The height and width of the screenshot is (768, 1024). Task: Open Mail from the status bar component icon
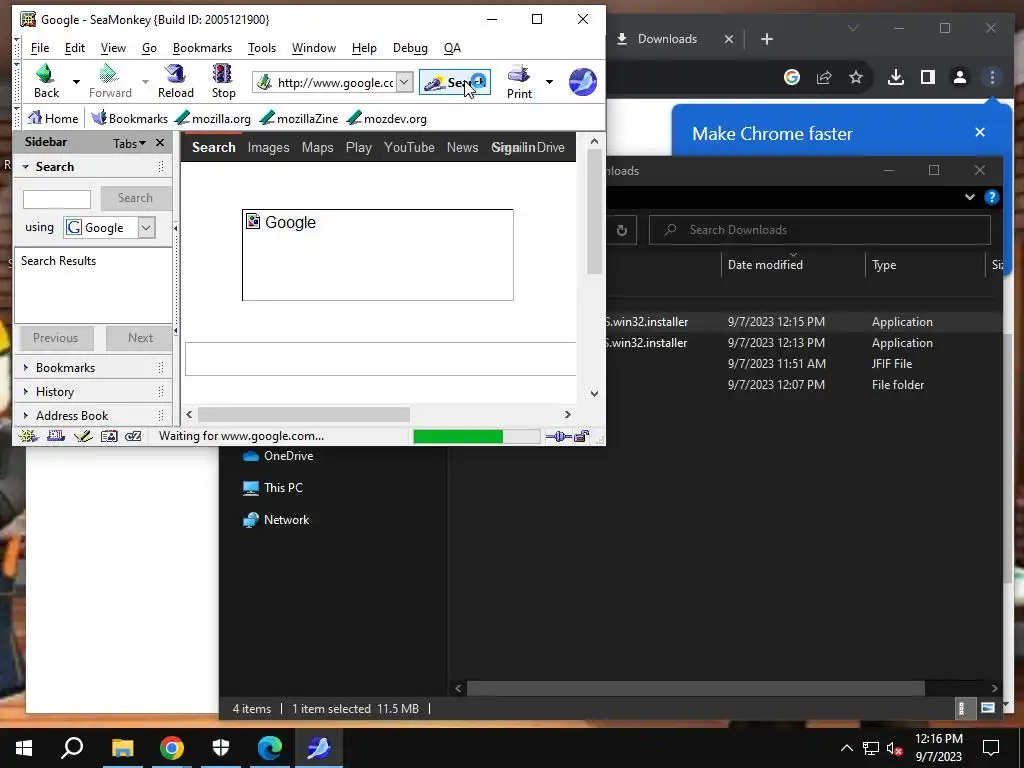[x=56, y=436]
